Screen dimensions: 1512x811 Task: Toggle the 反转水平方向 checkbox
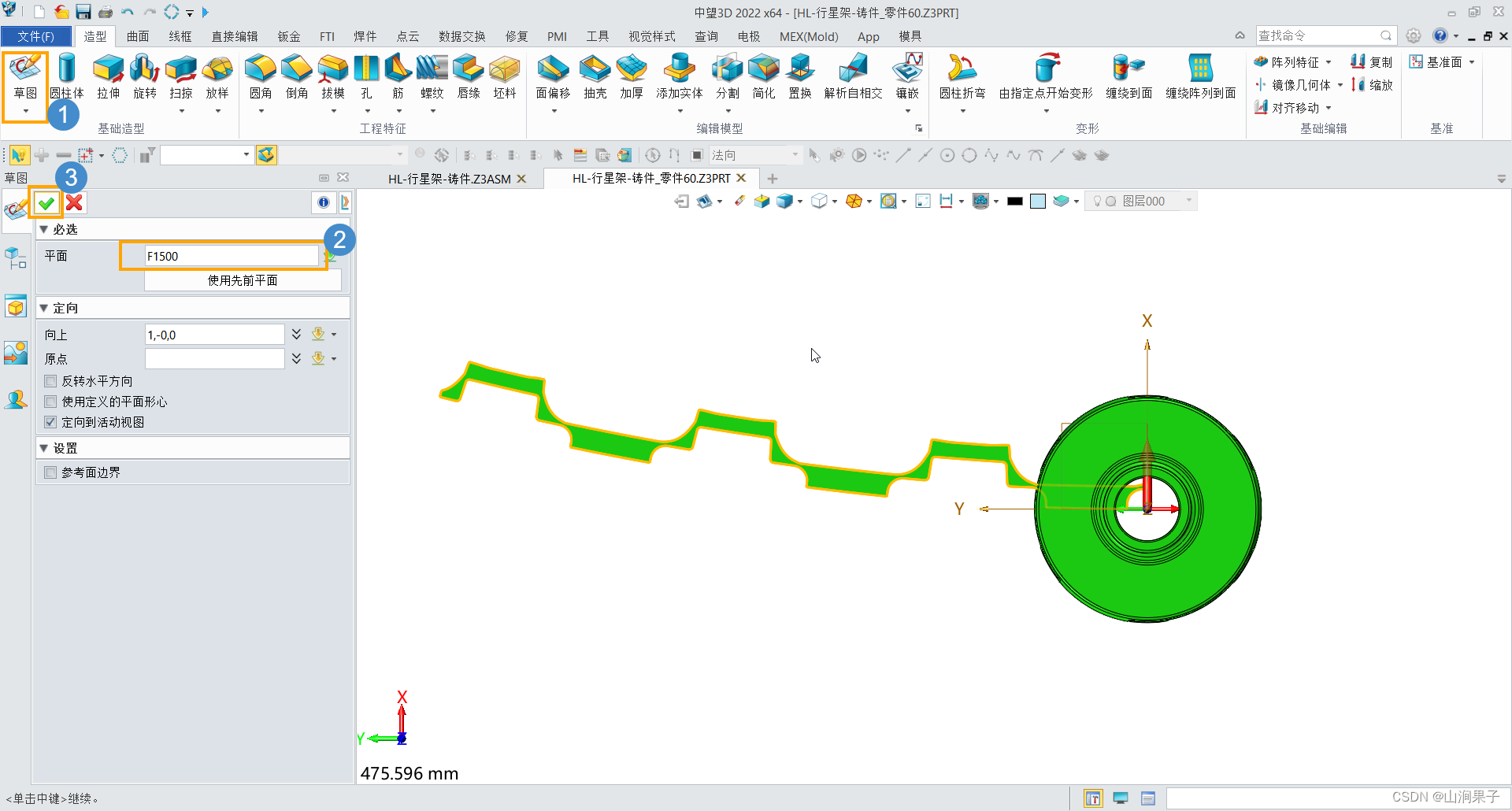(x=51, y=381)
